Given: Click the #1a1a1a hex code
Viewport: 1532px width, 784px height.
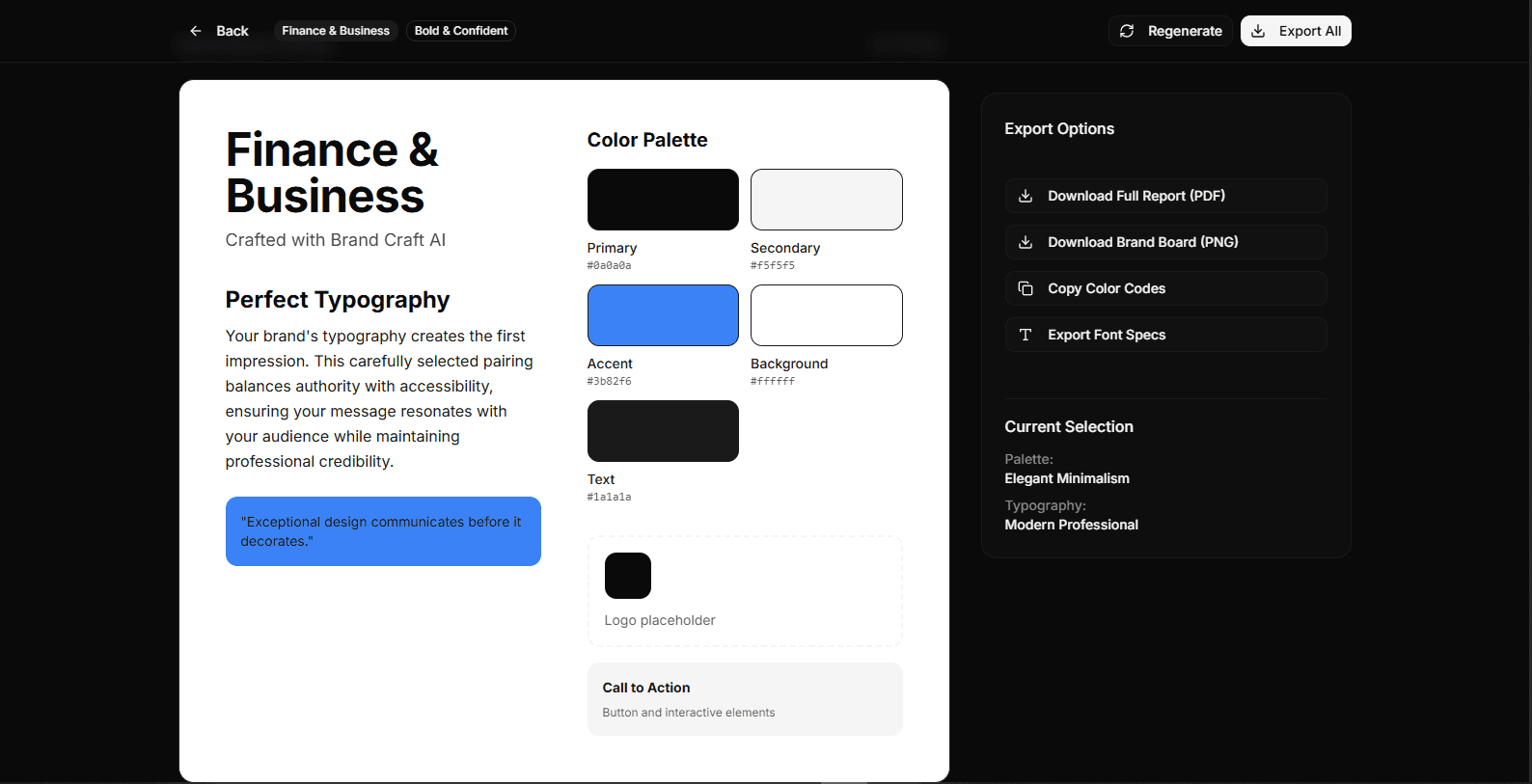Looking at the screenshot, I should pyautogui.click(x=609, y=497).
